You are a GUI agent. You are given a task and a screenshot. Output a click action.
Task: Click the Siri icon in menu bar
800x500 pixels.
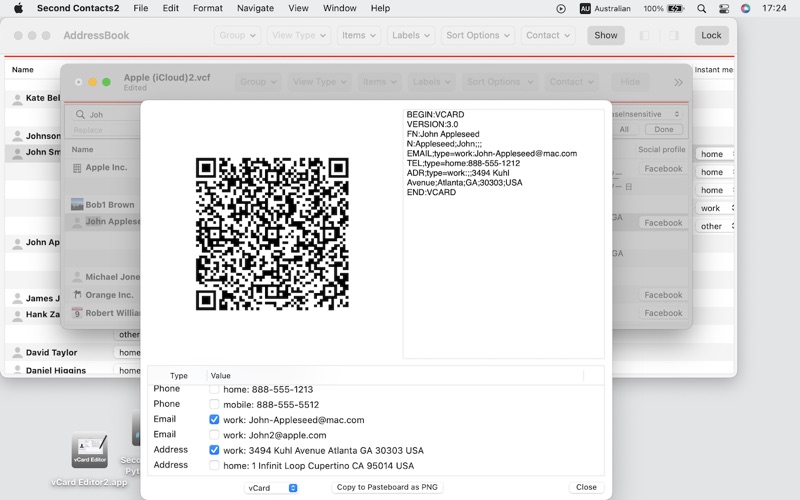coord(745,8)
